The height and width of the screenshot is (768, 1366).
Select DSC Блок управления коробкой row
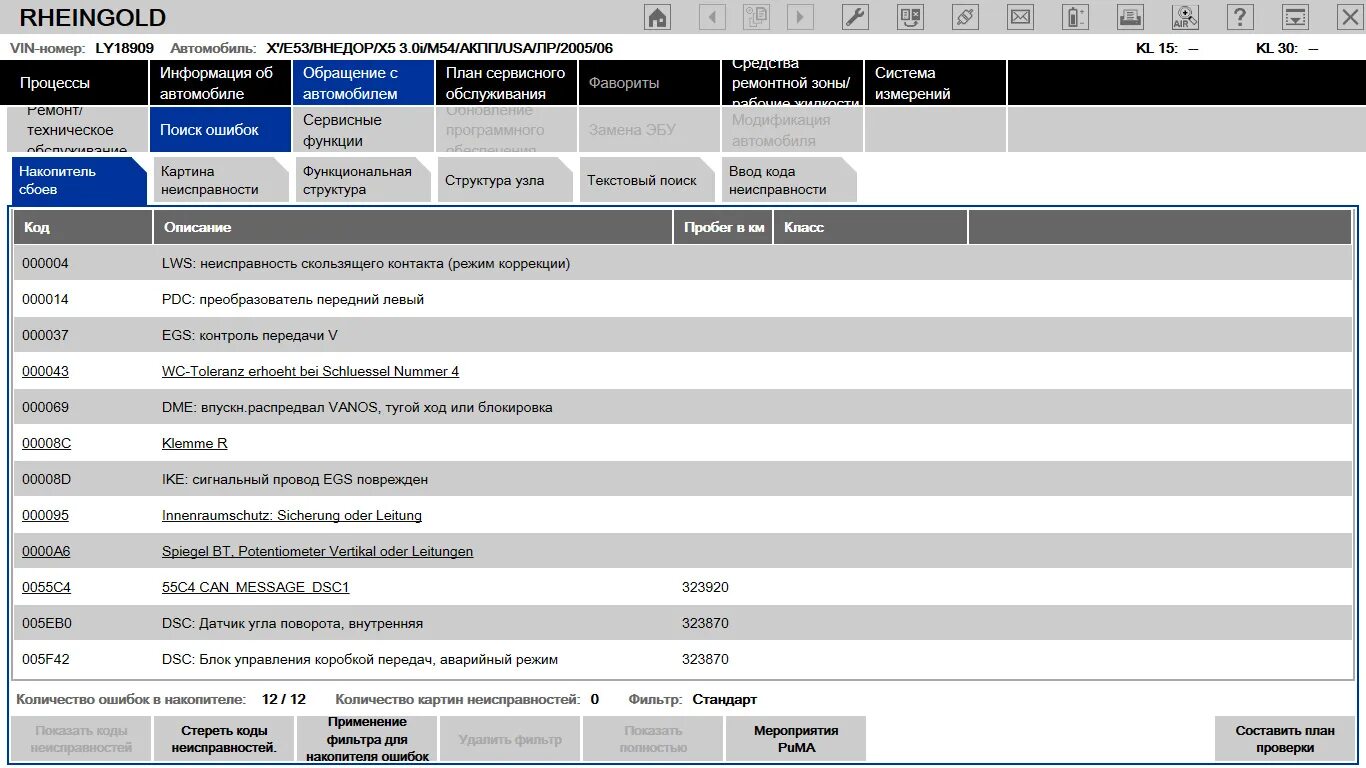click(x=683, y=659)
